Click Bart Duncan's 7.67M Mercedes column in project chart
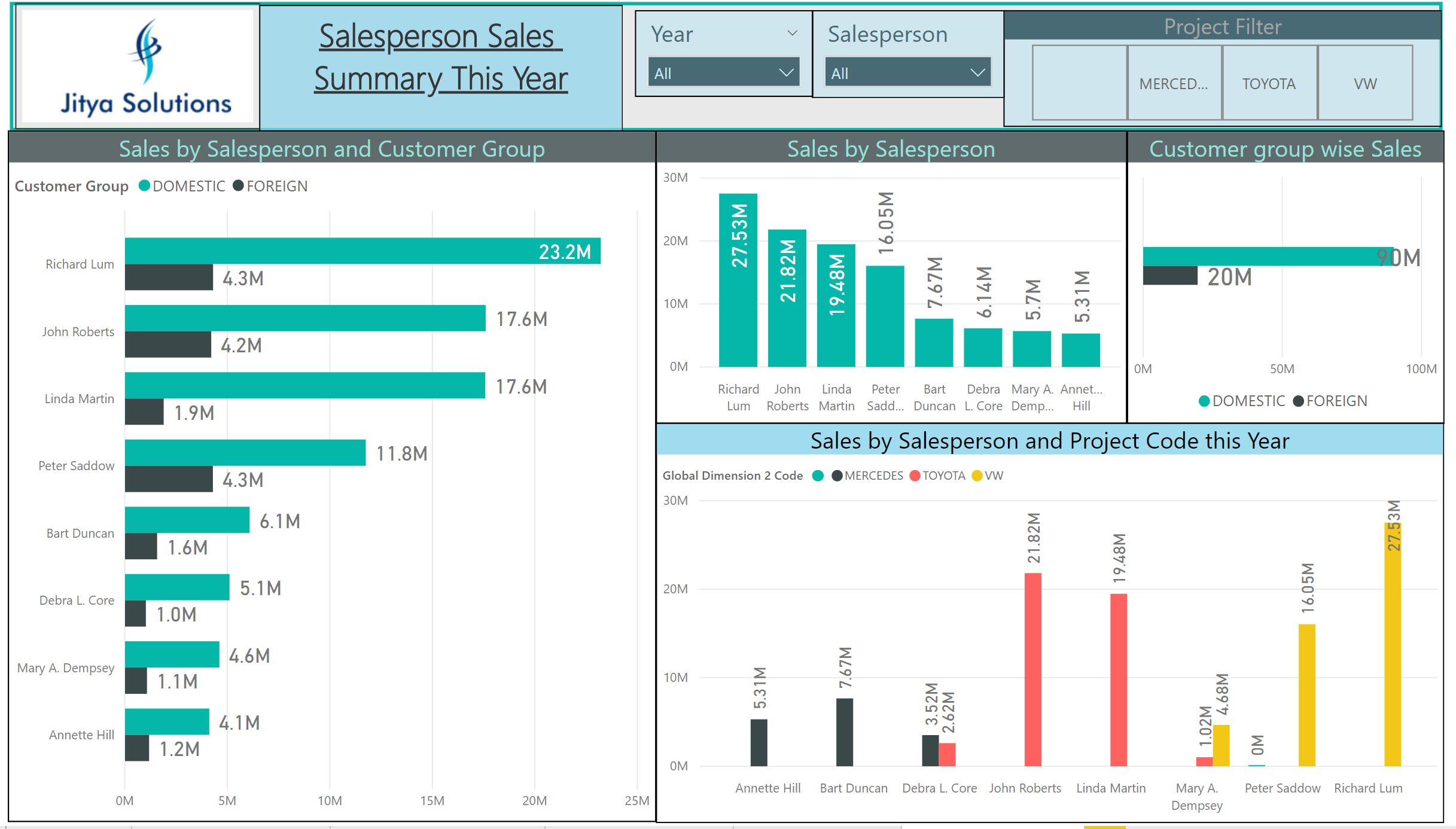The width and height of the screenshot is (1456, 829). [x=845, y=732]
